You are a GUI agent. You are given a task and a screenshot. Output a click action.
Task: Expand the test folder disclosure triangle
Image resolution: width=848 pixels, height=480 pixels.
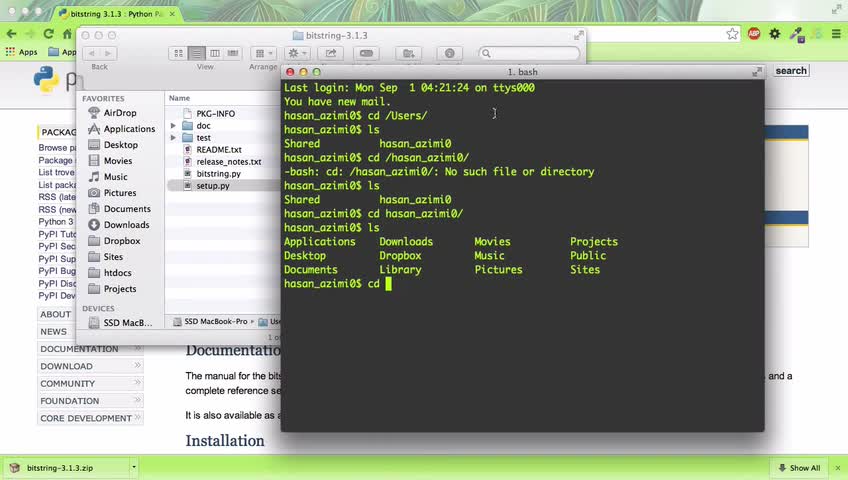coord(173,137)
